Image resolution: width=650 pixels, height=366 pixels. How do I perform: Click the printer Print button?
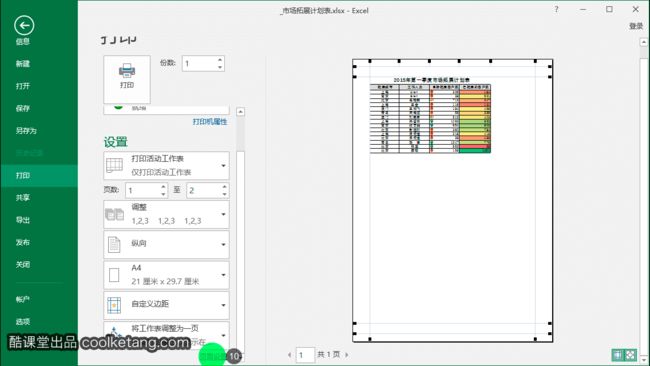tap(127, 79)
